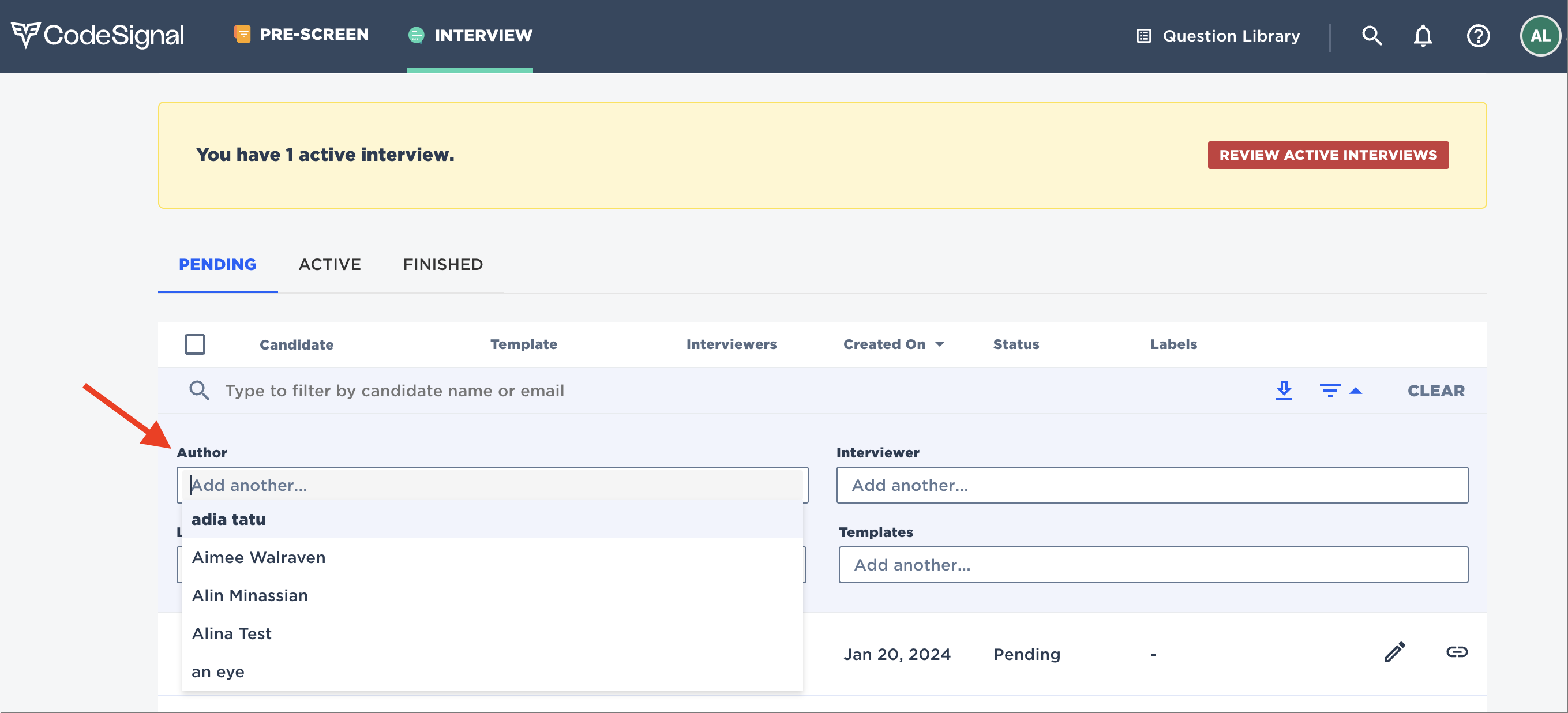Viewport: 1568px width, 713px height.
Task: Select Aimee Walraven in the Author dropdown
Action: pyautogui.click(x=258, y=557)
